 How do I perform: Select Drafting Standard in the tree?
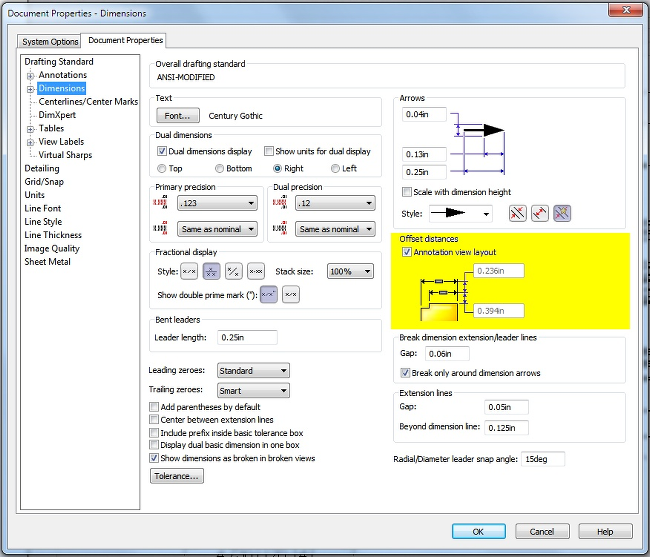coord(59,62)
